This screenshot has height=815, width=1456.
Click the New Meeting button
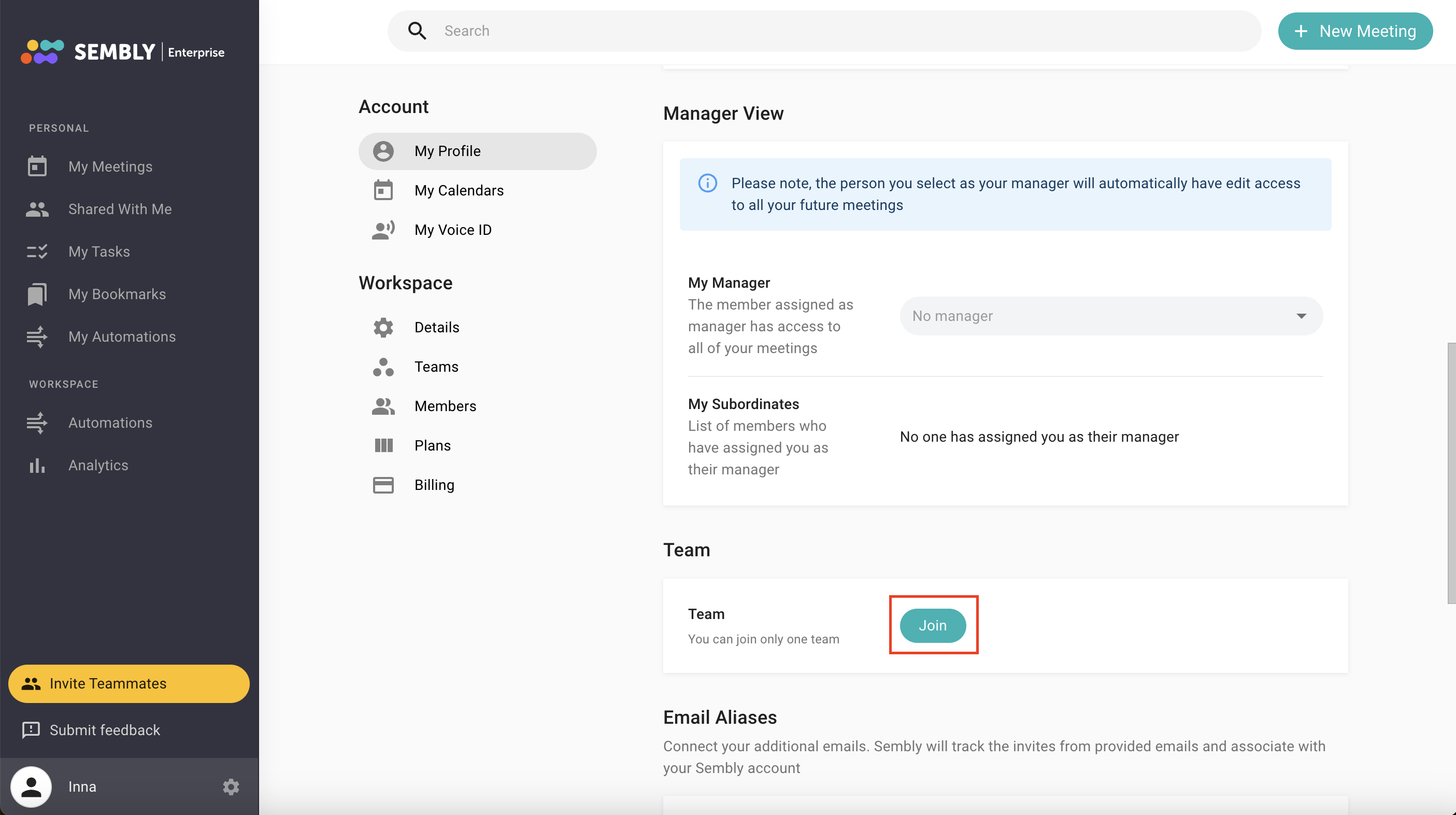pos(1355,31)
